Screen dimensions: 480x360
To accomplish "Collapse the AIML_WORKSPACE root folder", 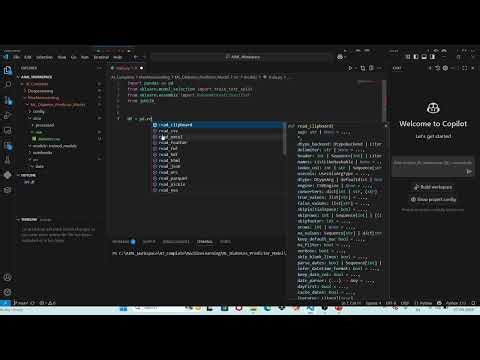I will (36, 77).
